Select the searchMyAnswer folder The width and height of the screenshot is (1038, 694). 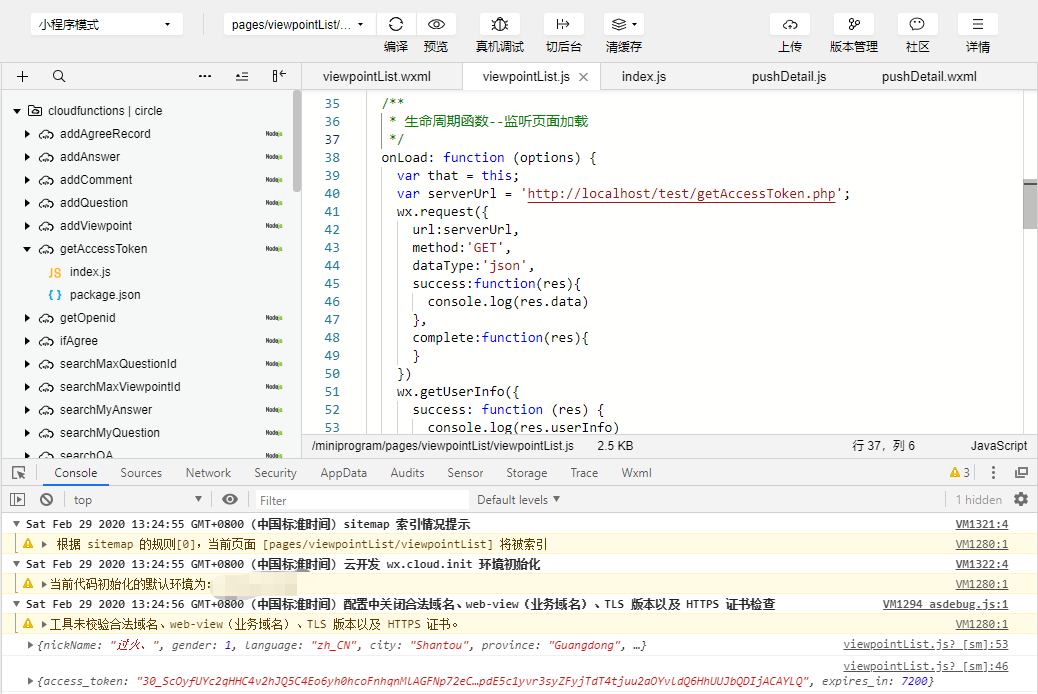coord(106,410)
